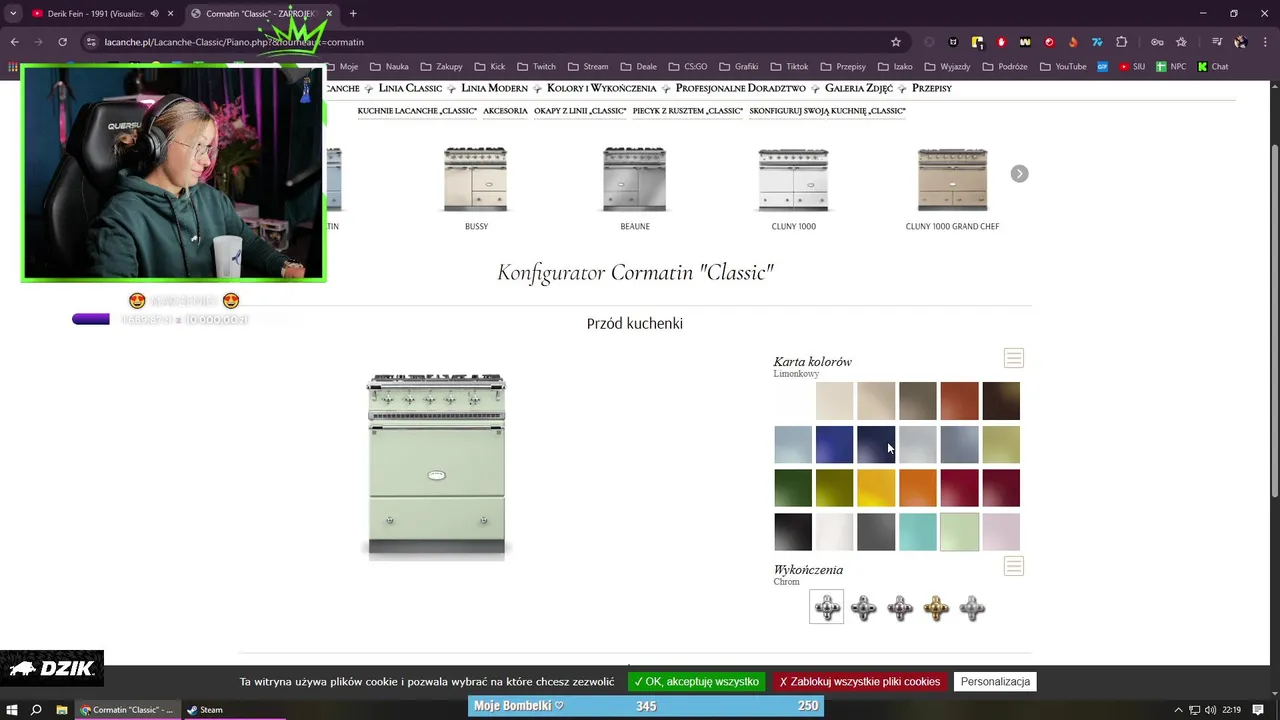Open Profesjonalne Doradztwo menu item
Image resolution: width=1280 pixels, height=720 pixels.
click(x=740, y=88)
